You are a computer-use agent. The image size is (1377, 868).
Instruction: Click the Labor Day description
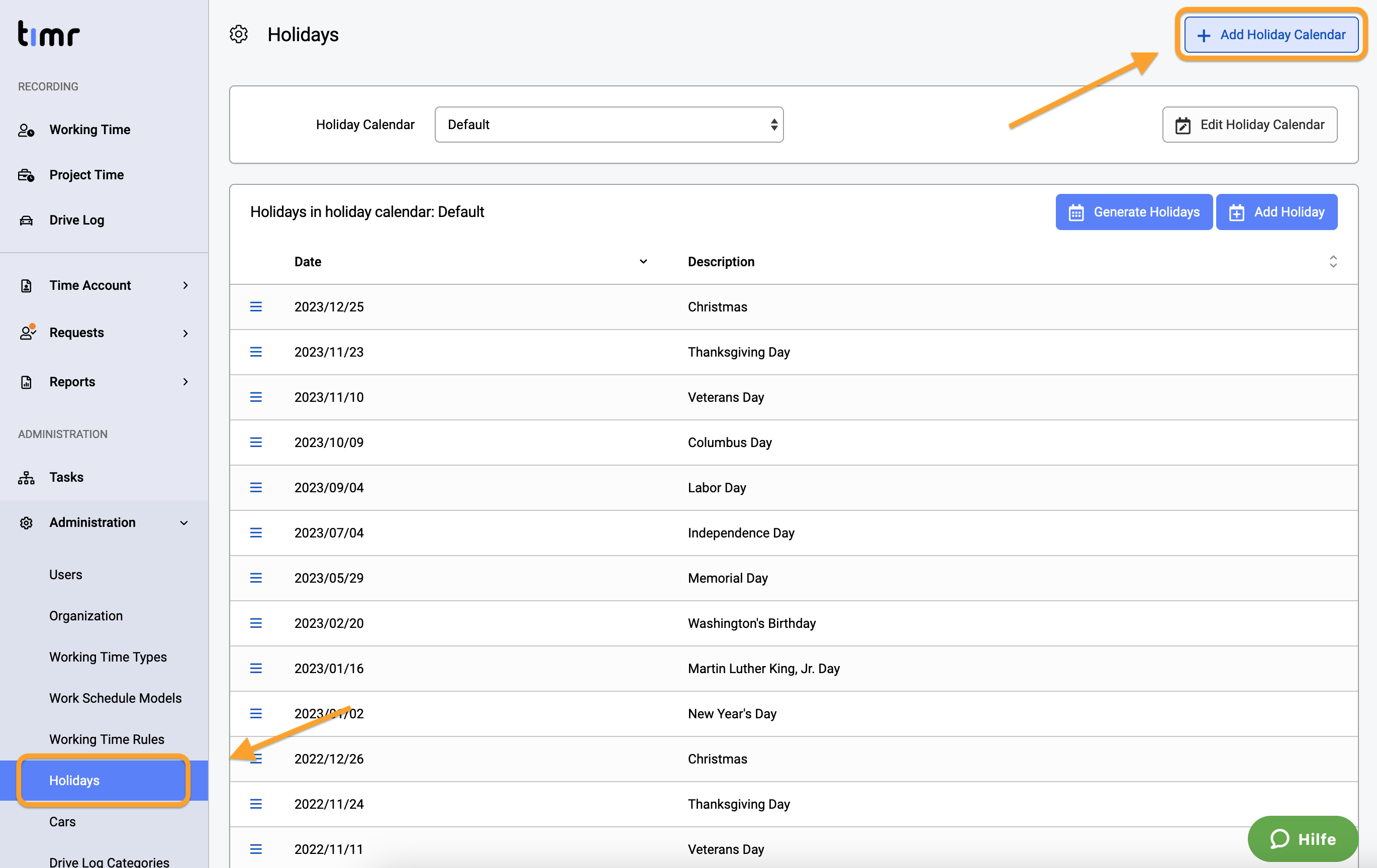[717, 487]
